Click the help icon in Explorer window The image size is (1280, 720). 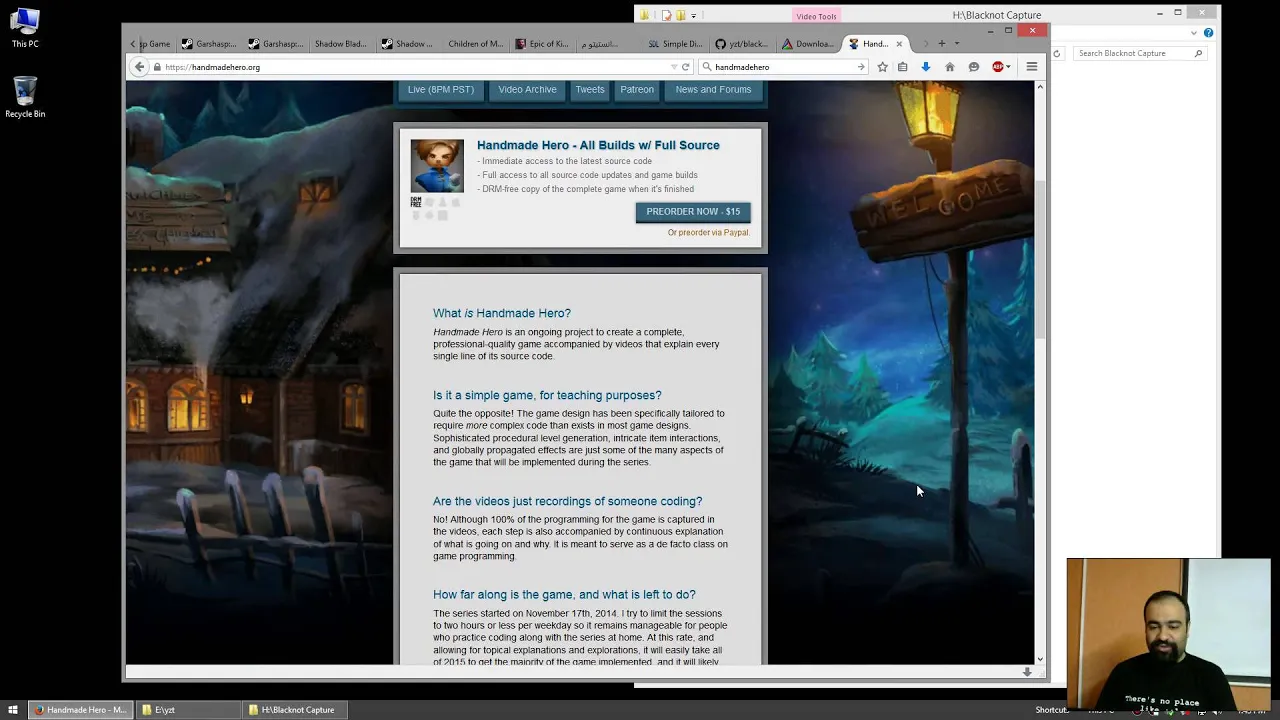click(1208, 33)
